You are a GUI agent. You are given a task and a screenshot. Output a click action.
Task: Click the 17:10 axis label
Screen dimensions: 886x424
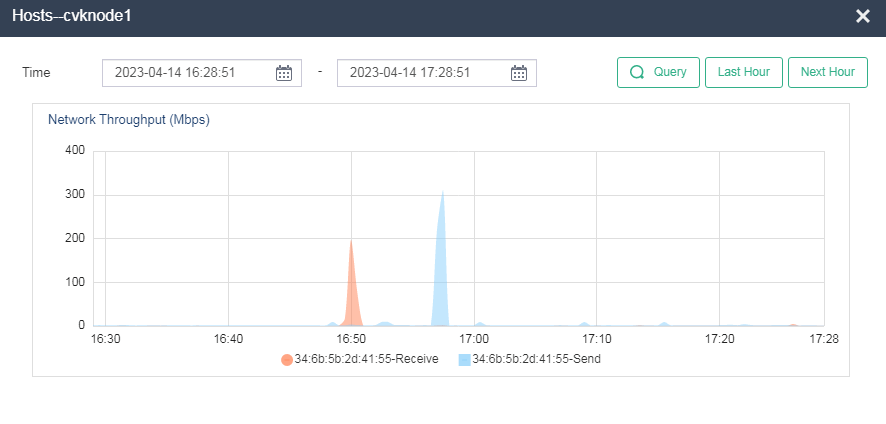596,339
